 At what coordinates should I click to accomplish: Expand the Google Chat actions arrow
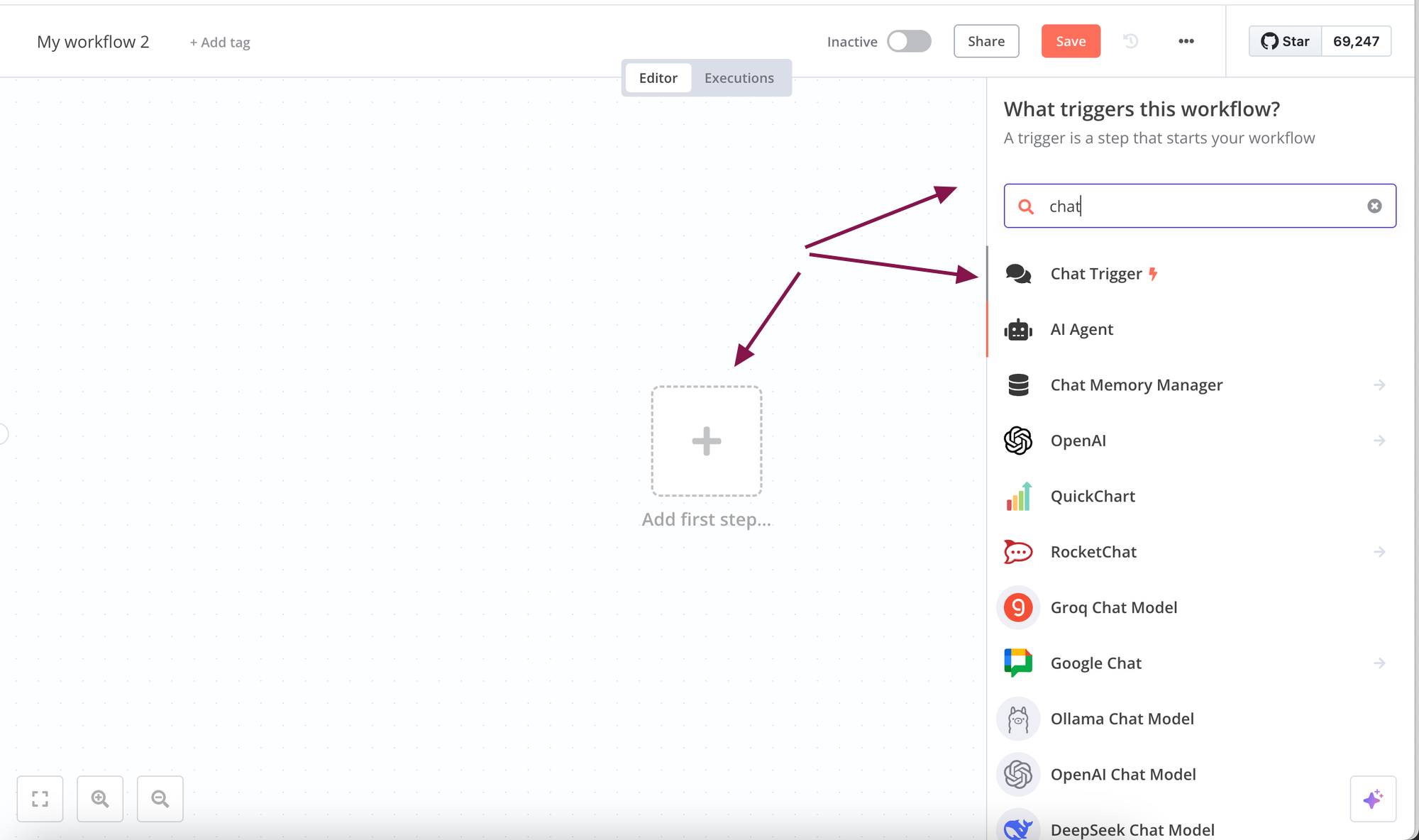tap(1379, 663)
